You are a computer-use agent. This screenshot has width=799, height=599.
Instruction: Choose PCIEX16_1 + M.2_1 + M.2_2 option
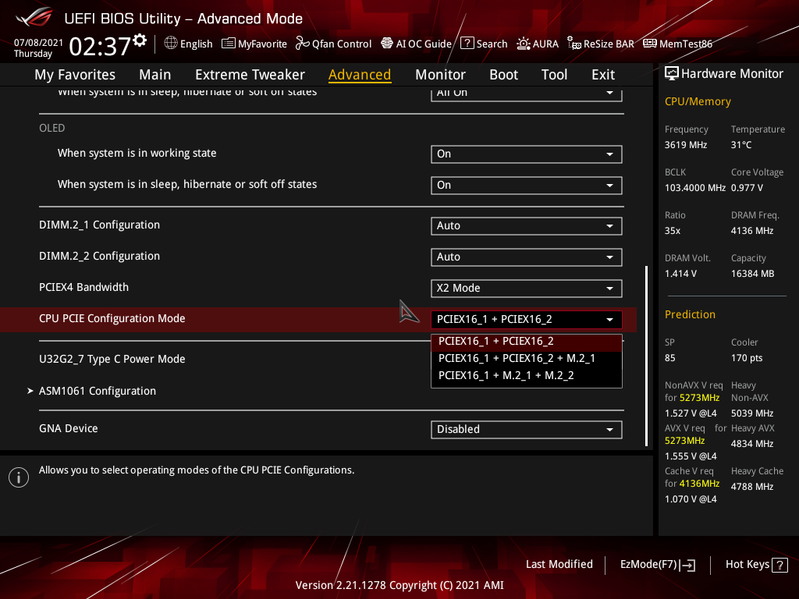tap(526, 376)
